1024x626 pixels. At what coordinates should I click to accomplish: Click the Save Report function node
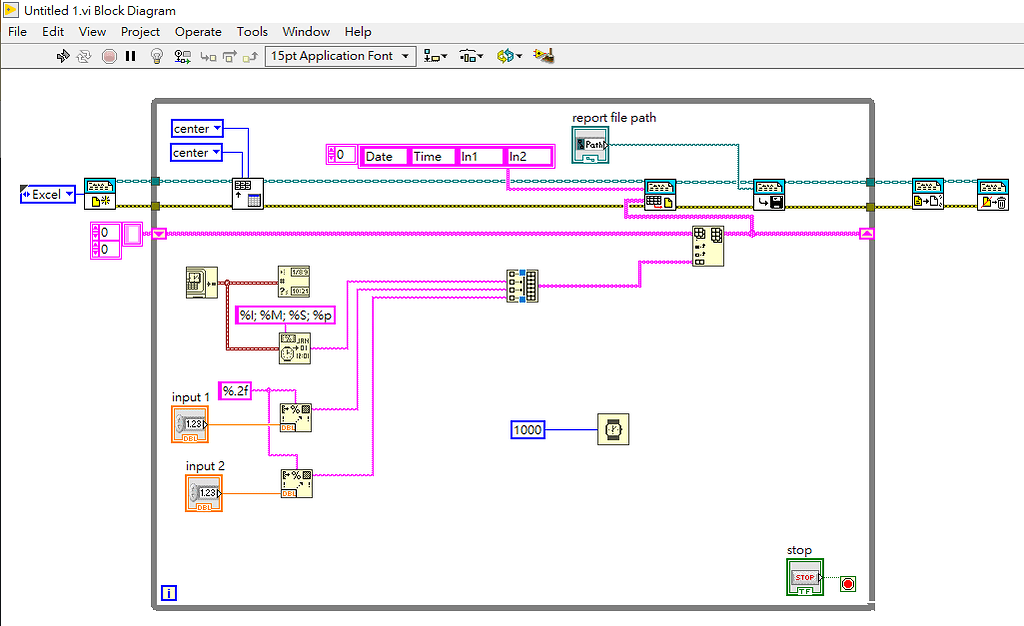[x=769, y=194]
